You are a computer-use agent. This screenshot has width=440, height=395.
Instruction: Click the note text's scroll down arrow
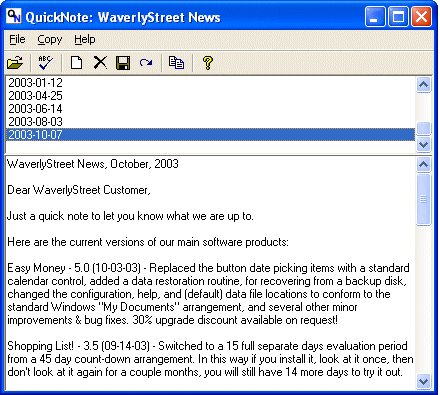click(x=423, y=381)
